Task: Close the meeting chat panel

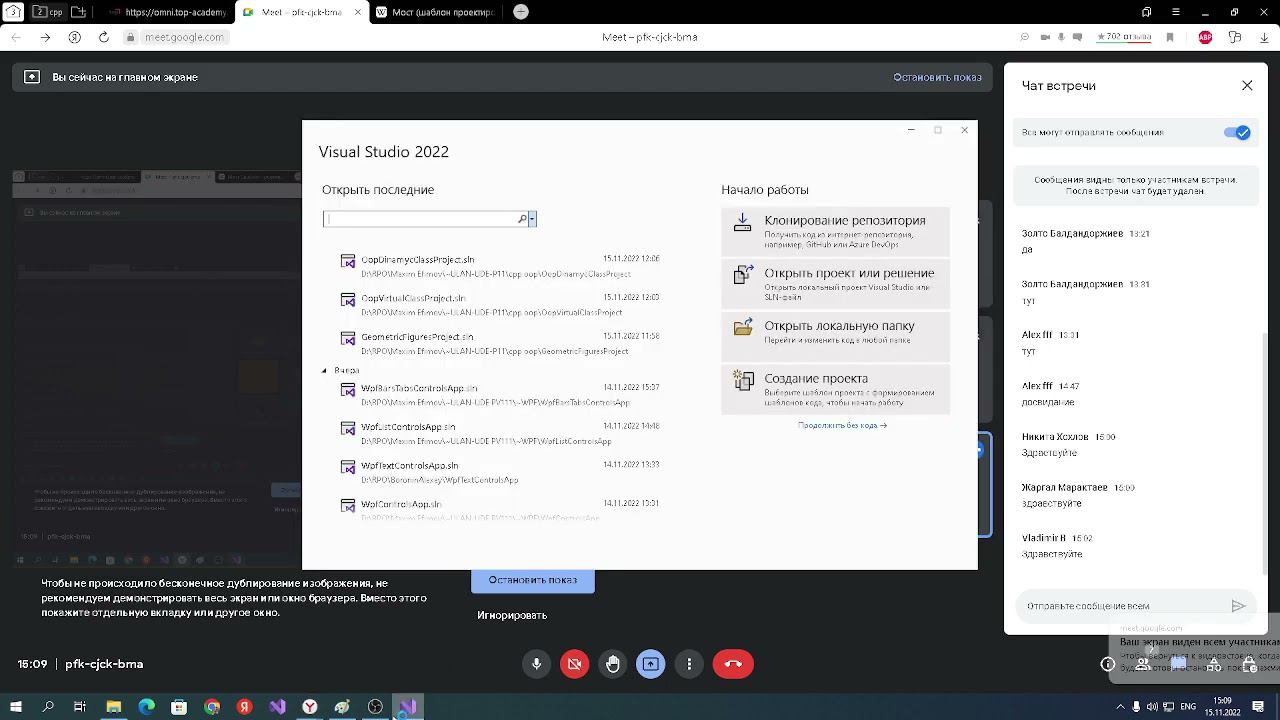Action: click(x=1247, y=86)
